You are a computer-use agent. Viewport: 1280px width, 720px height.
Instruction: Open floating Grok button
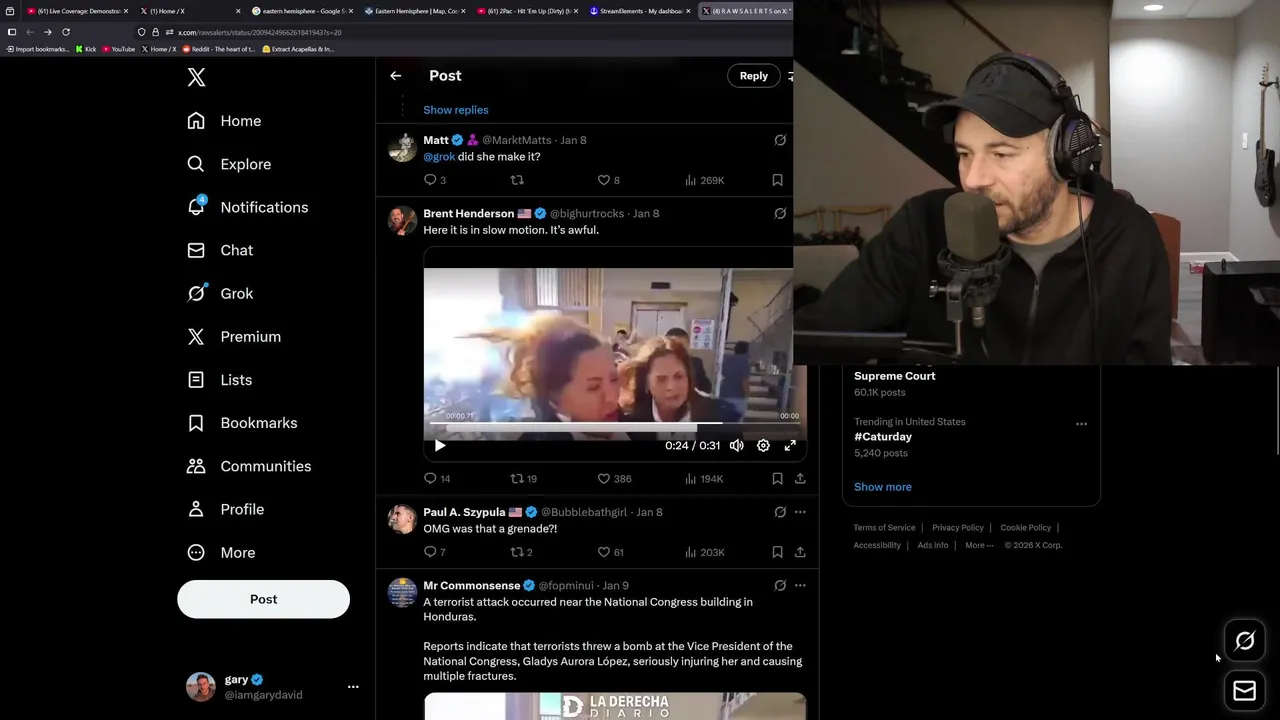tap(1245, 641)
